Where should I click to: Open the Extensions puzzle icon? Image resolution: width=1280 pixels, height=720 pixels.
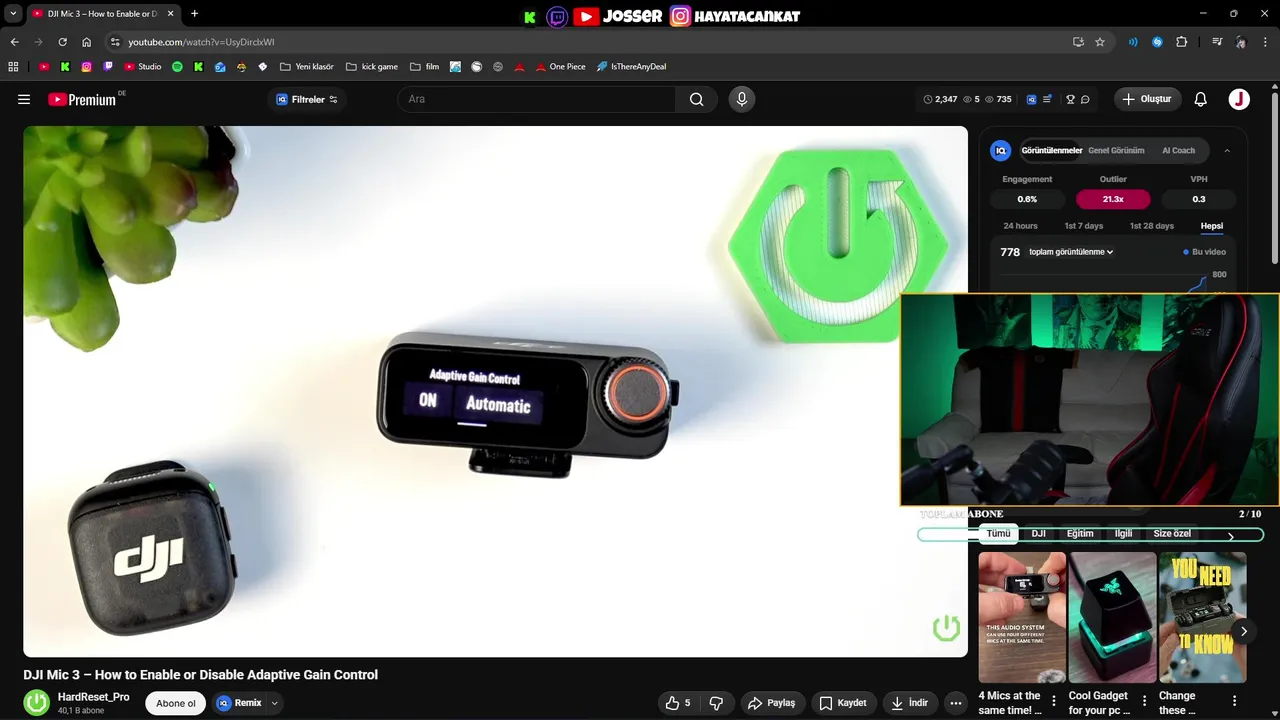(1182, 42)
